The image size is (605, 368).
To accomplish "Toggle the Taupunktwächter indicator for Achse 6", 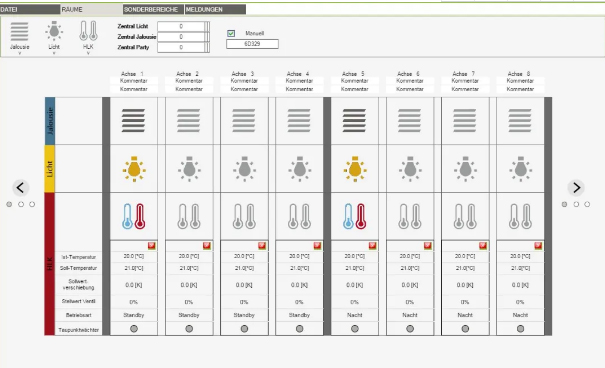I will click(x=410, y=329).
